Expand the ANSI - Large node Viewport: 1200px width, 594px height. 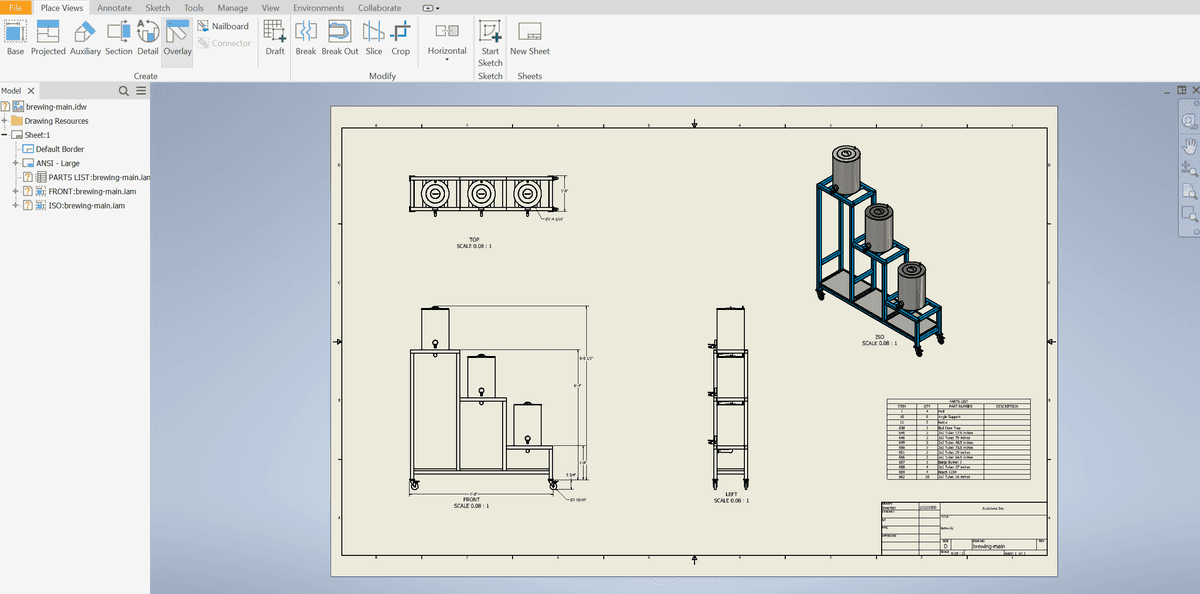[x=16, y=163]
